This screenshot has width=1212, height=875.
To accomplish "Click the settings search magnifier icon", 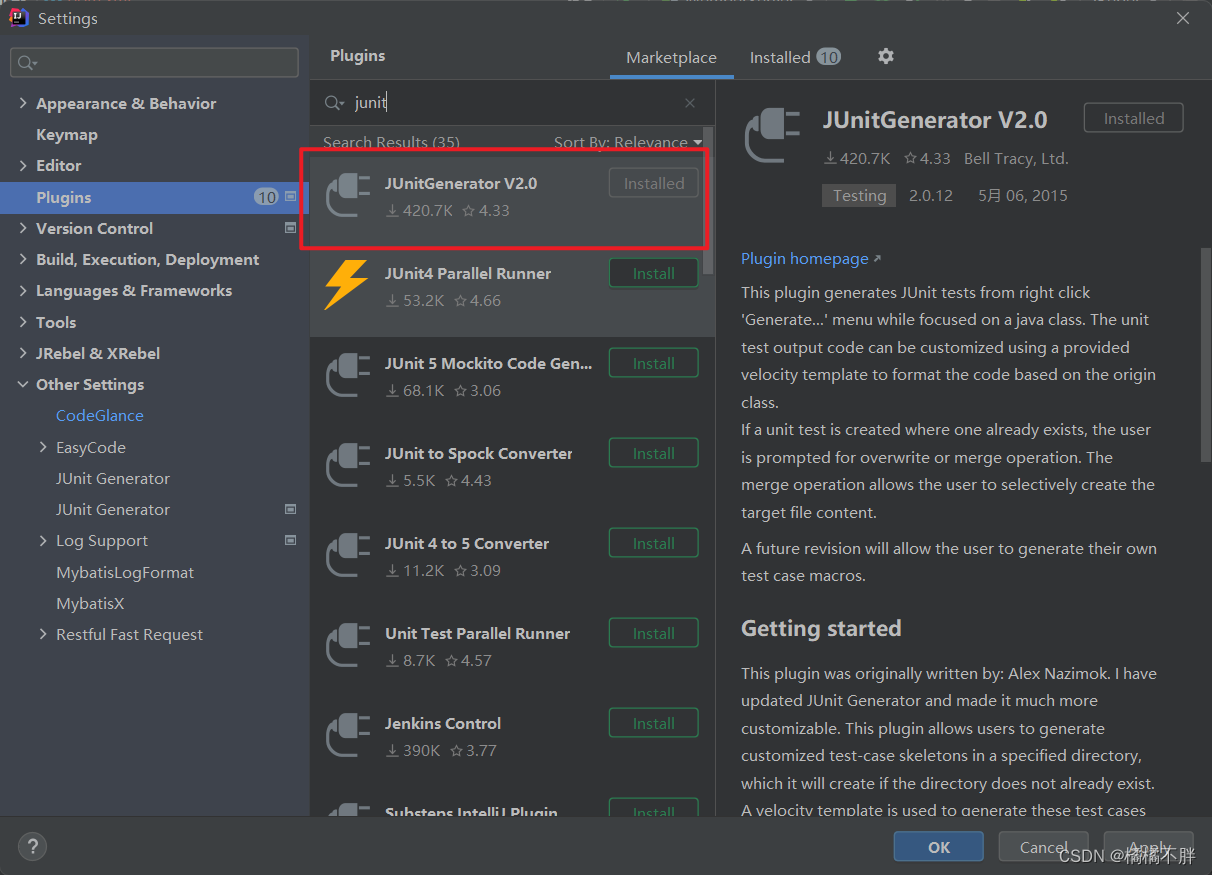I will pos(25,63).
